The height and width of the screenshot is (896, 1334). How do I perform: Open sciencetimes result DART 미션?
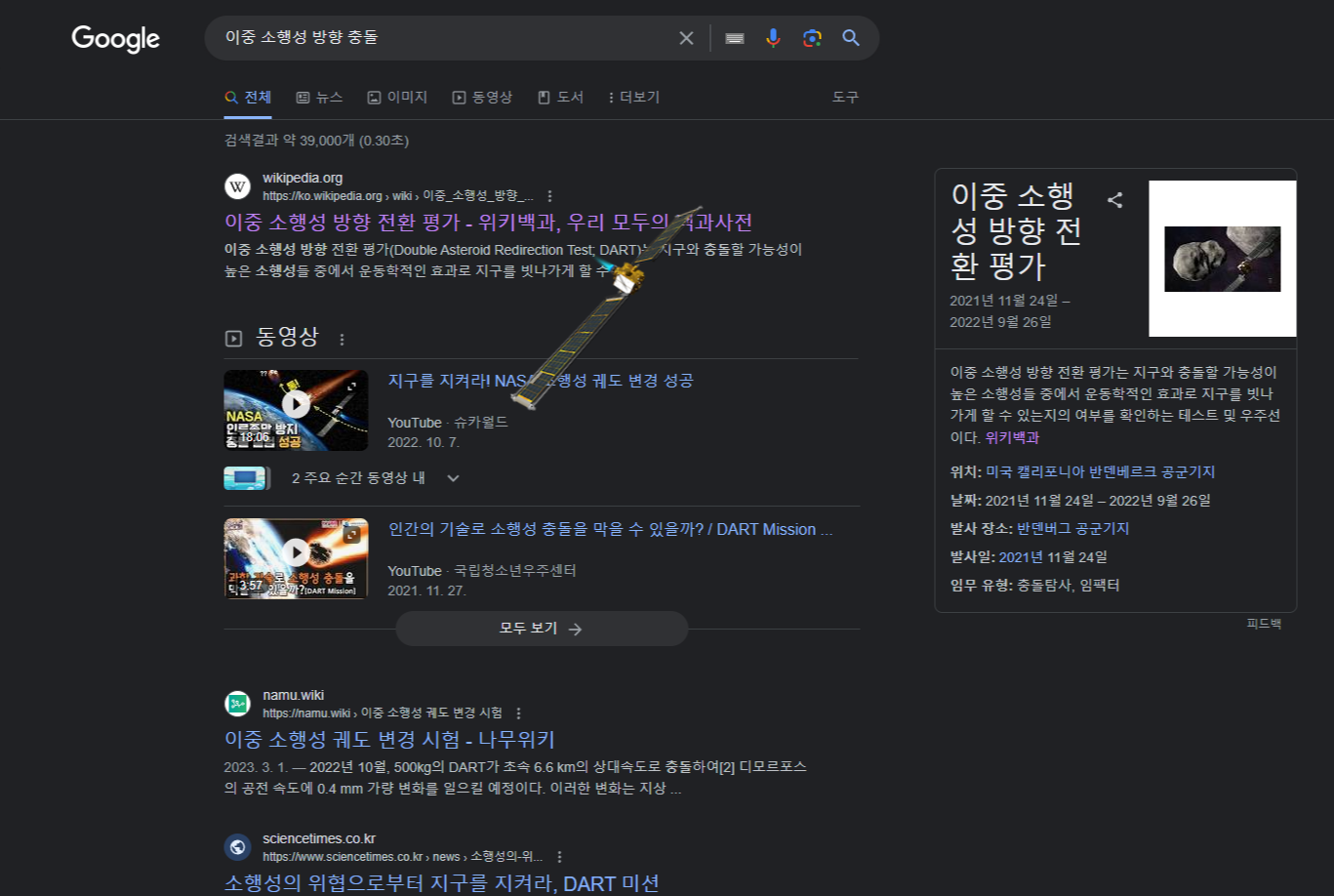(x=442, y=883)
